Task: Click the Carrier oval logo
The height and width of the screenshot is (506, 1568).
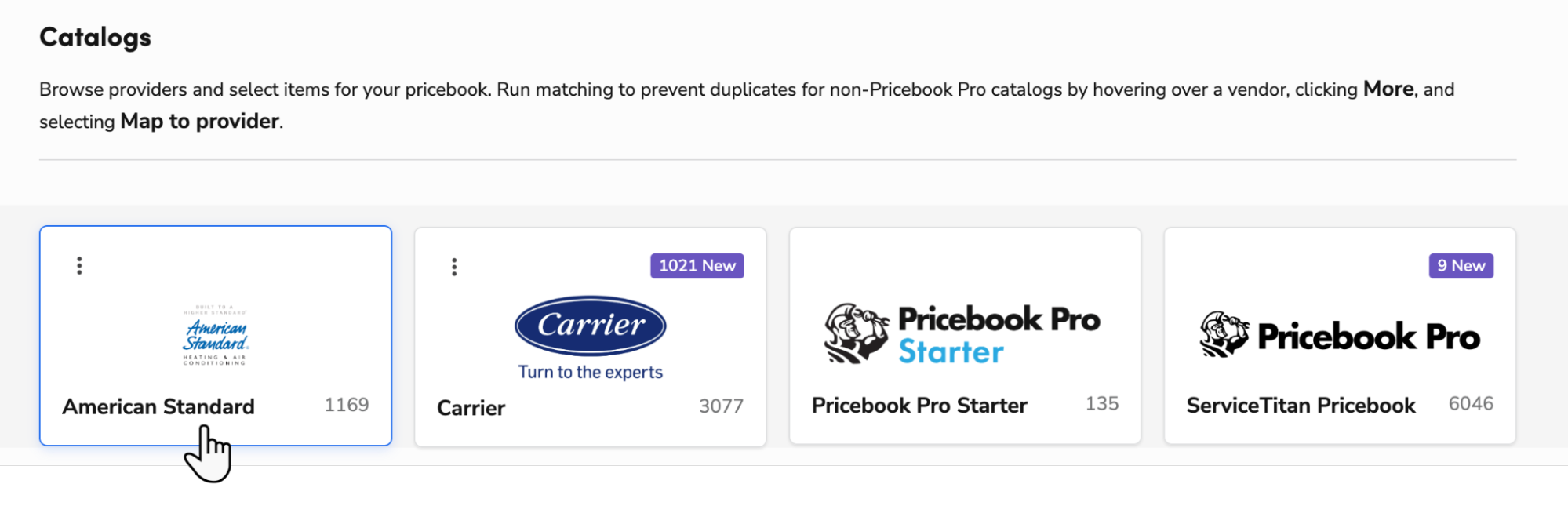Action: click(x=589, y=329)
